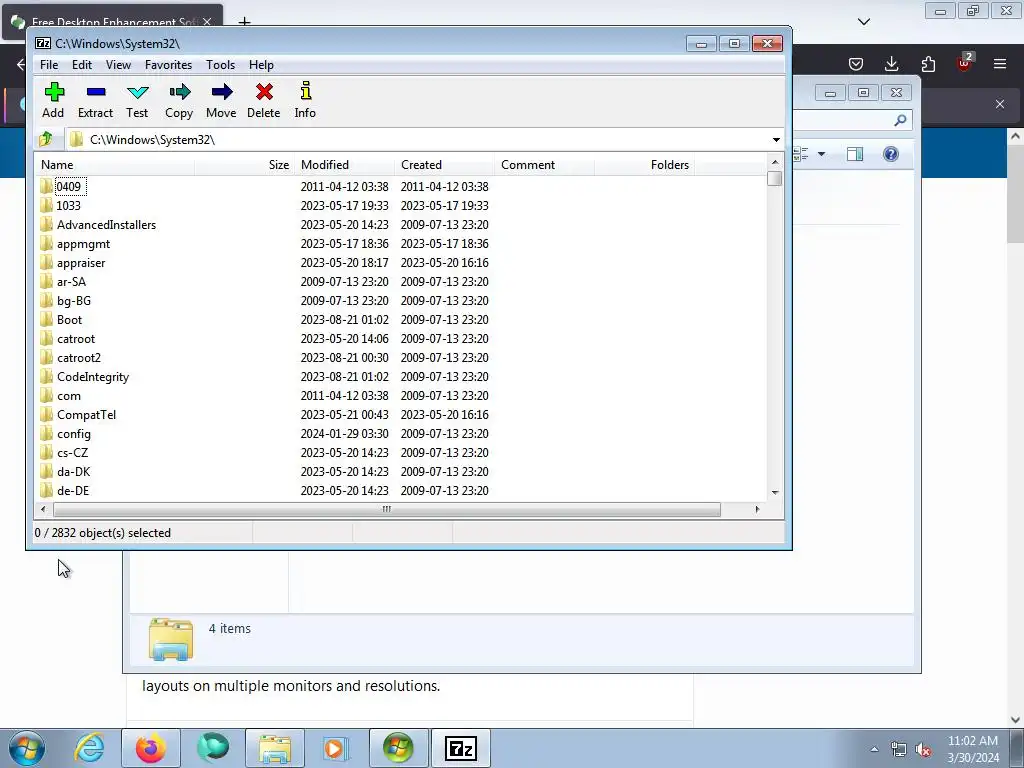Image resolution: width=1024 pixels, height=768 pixels.
Task: Open Explorer change view dropdown arrow
Action: tap(822, 154)
